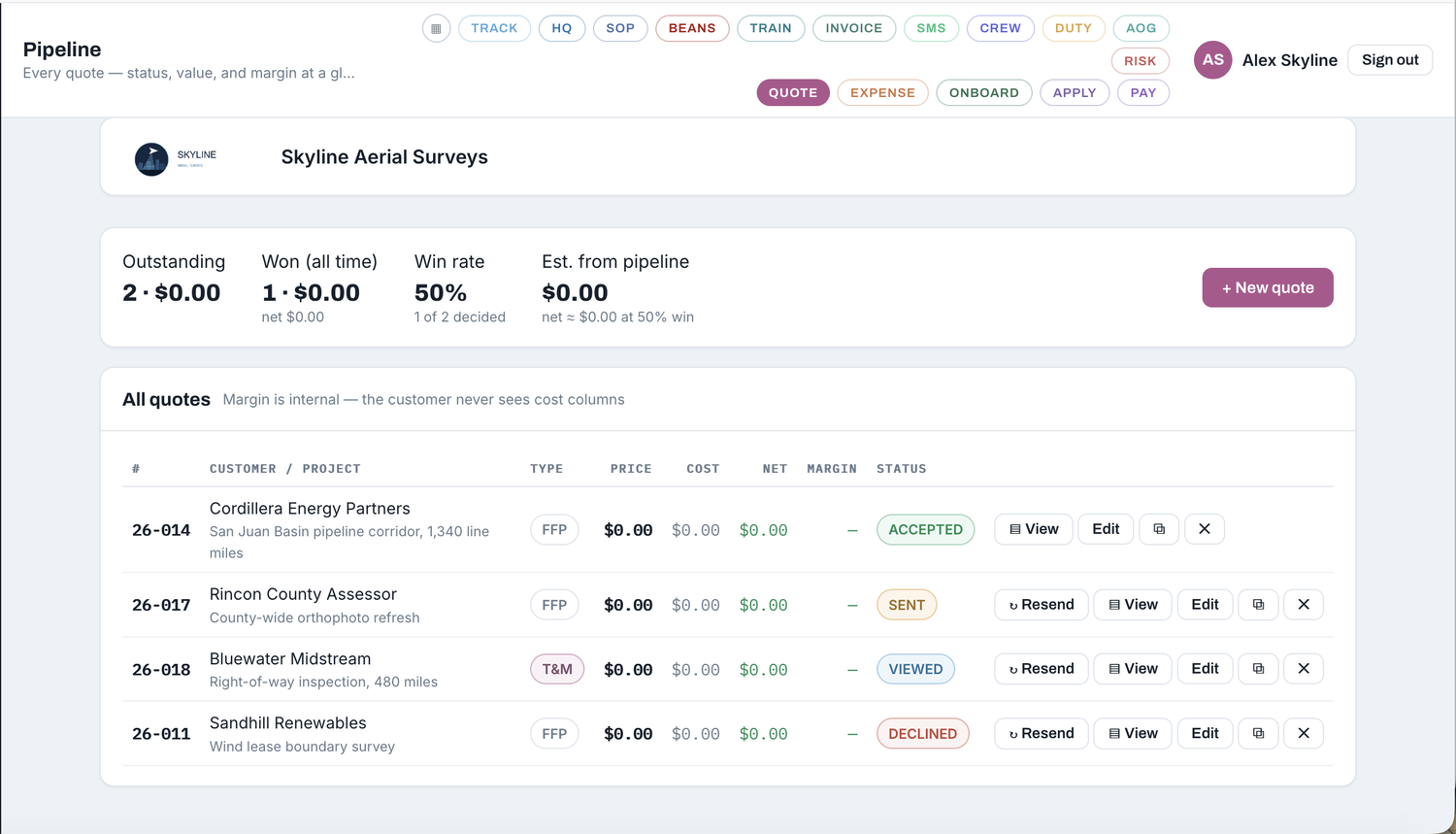
Task: Click FFP badge on Rincon County row
Action: [554, 605]
